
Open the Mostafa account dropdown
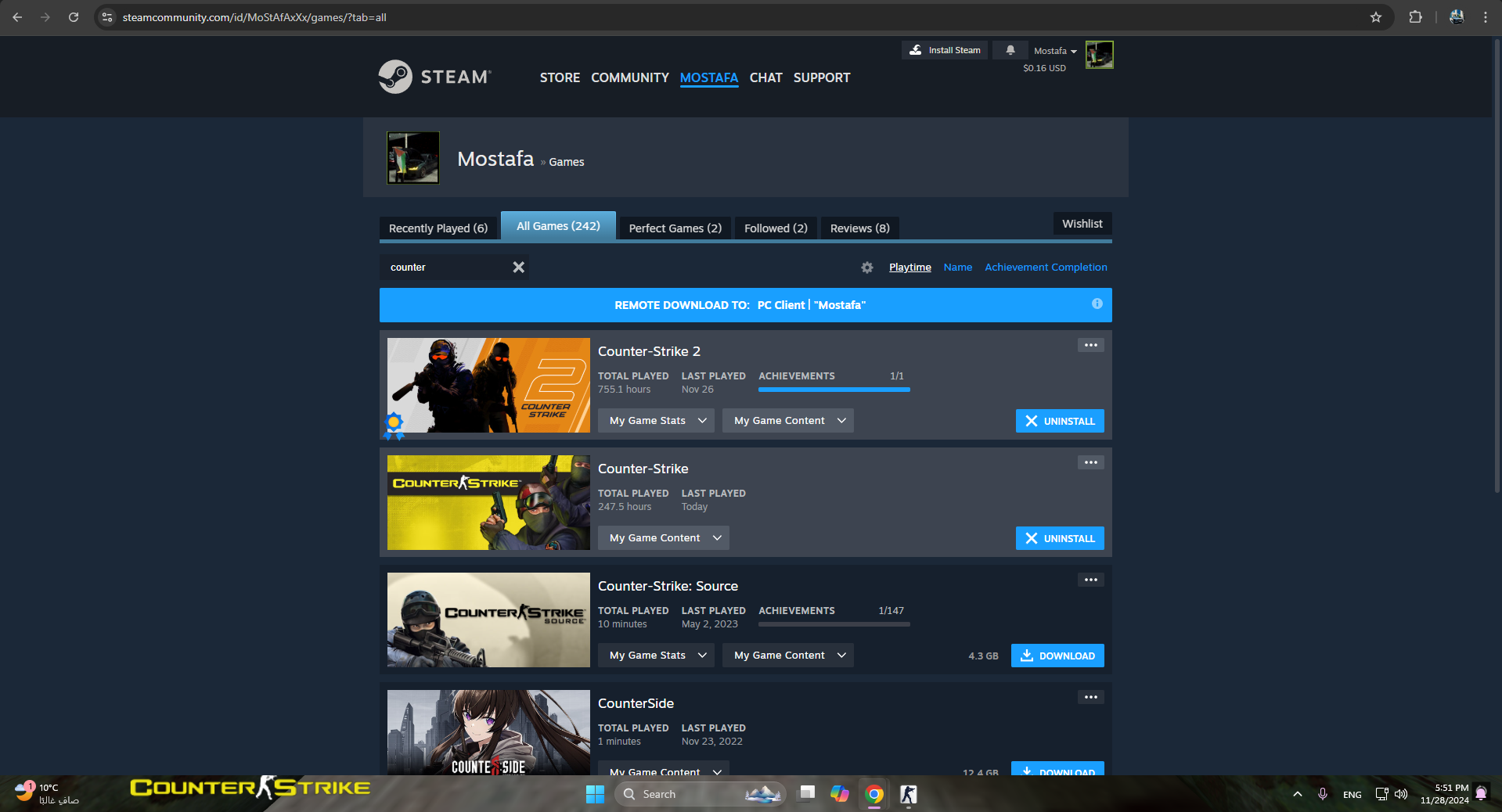(x=1054, y=51)
